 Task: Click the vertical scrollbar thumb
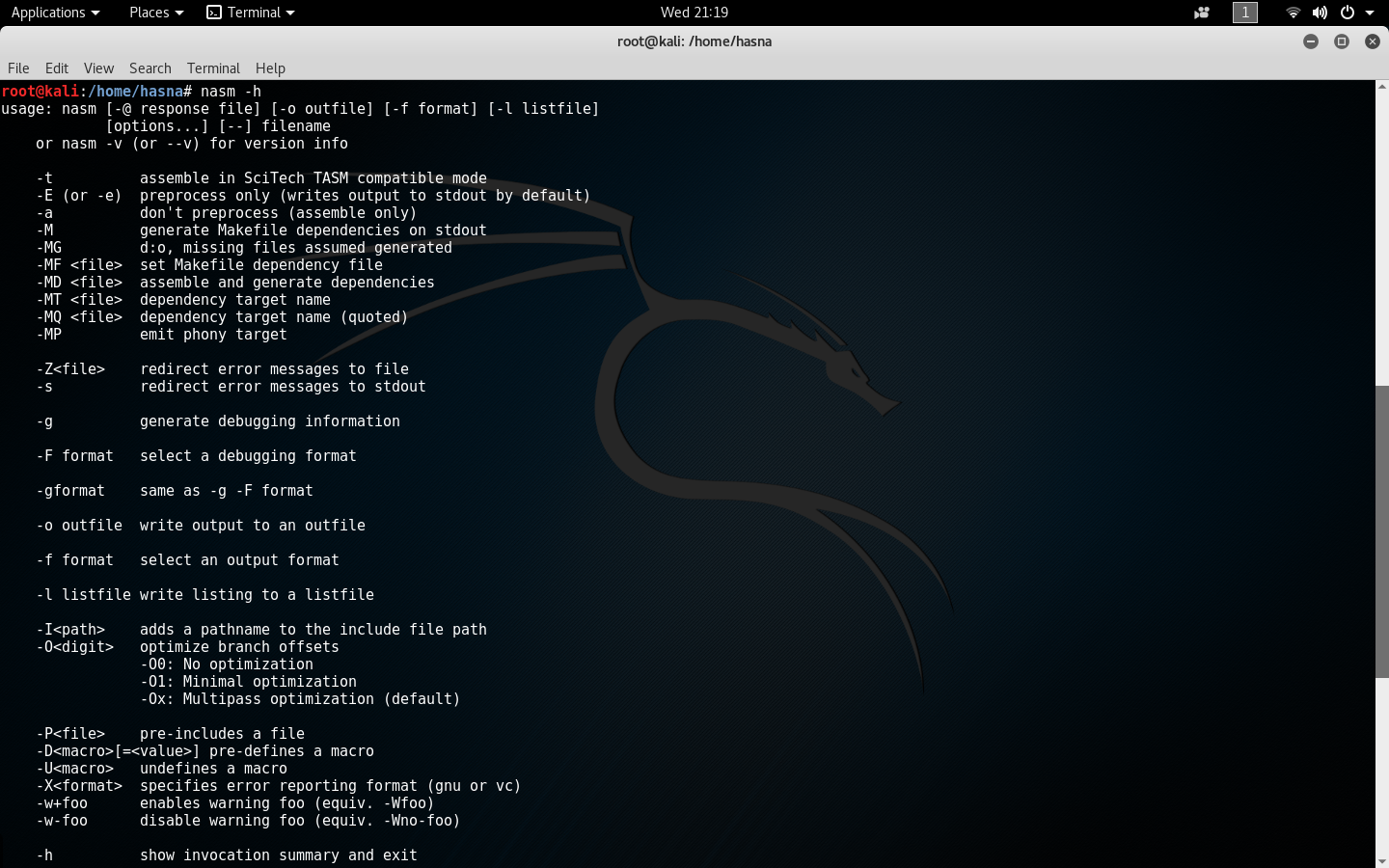(x=1381, y=530)
